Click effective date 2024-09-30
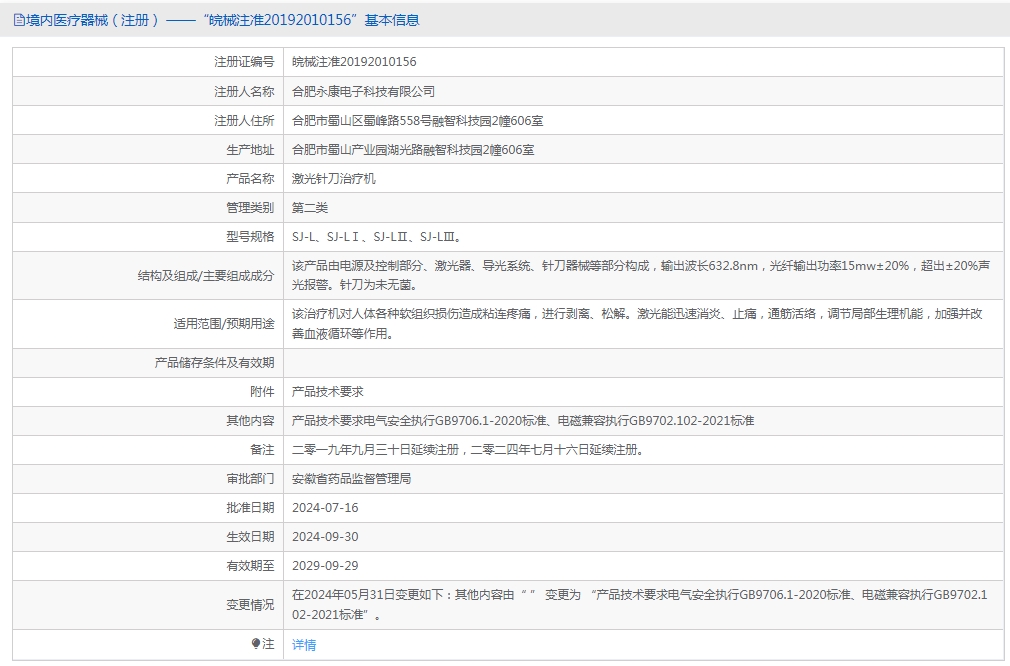This screenshot has height=666, width=1010. click(325, 537)
